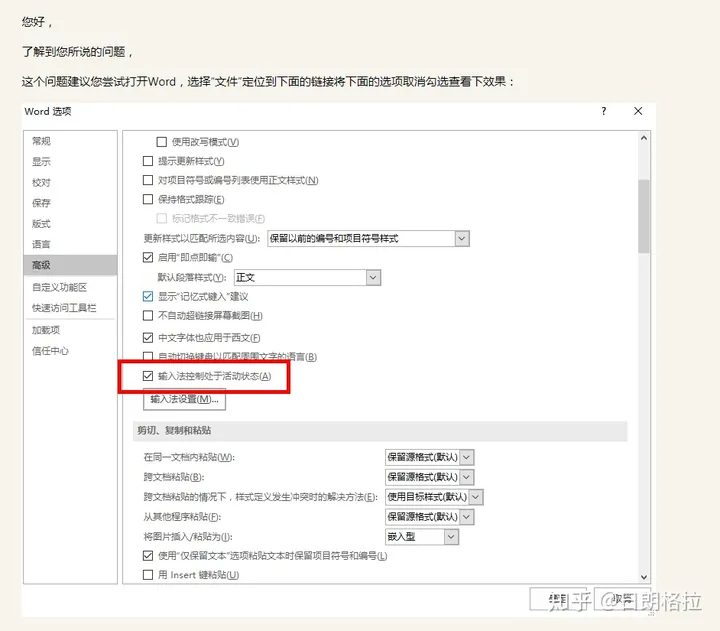Toggle 显示"记忆式键入"建议 checkbox

(148, 297)
